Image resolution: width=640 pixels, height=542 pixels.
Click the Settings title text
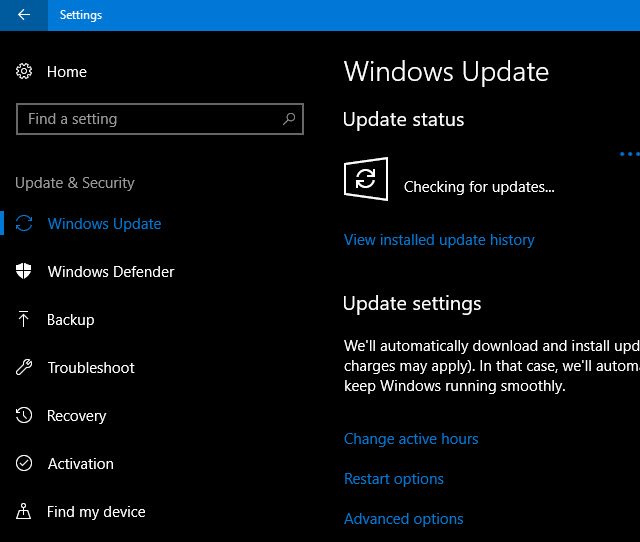click(81, 15)
